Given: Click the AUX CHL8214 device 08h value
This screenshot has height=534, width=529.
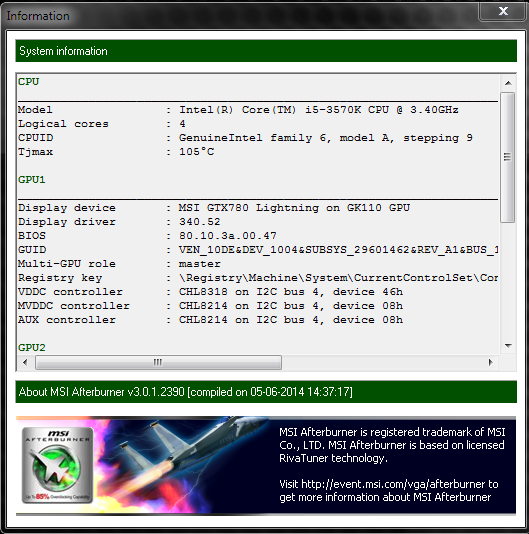Looking at the screenshot, I should 291,319.
